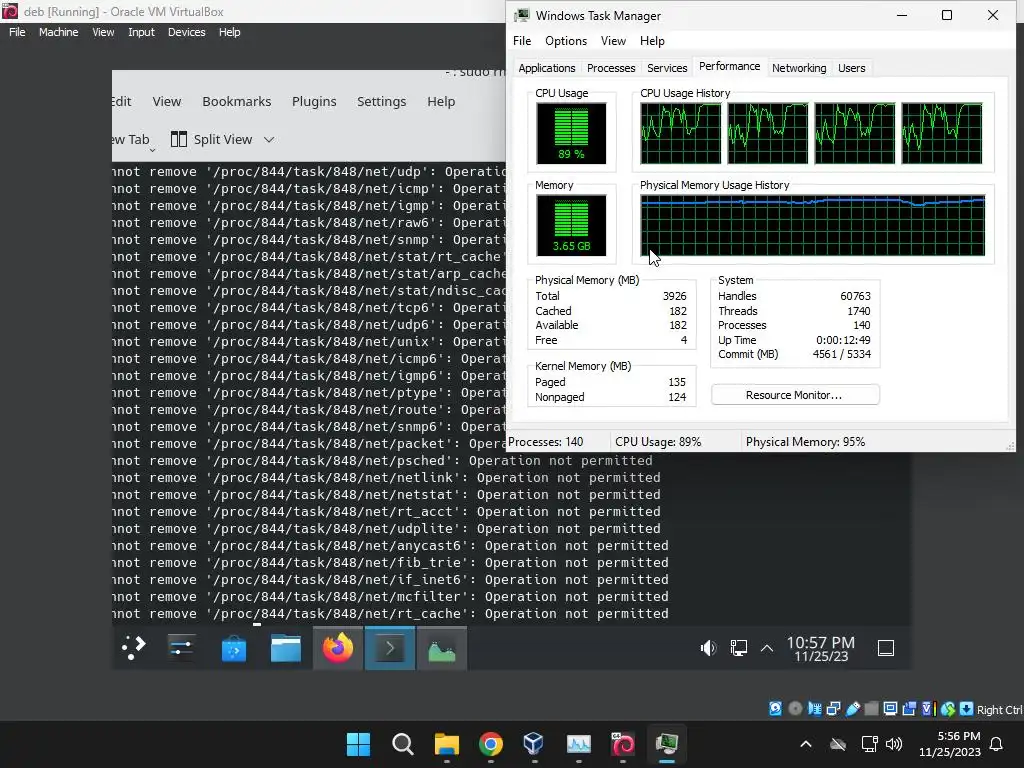Image resolution: width=1024 pixels, height=768 pixels.
Task: Click VirtualBox USB devices indicator
Action: [853, 709]
